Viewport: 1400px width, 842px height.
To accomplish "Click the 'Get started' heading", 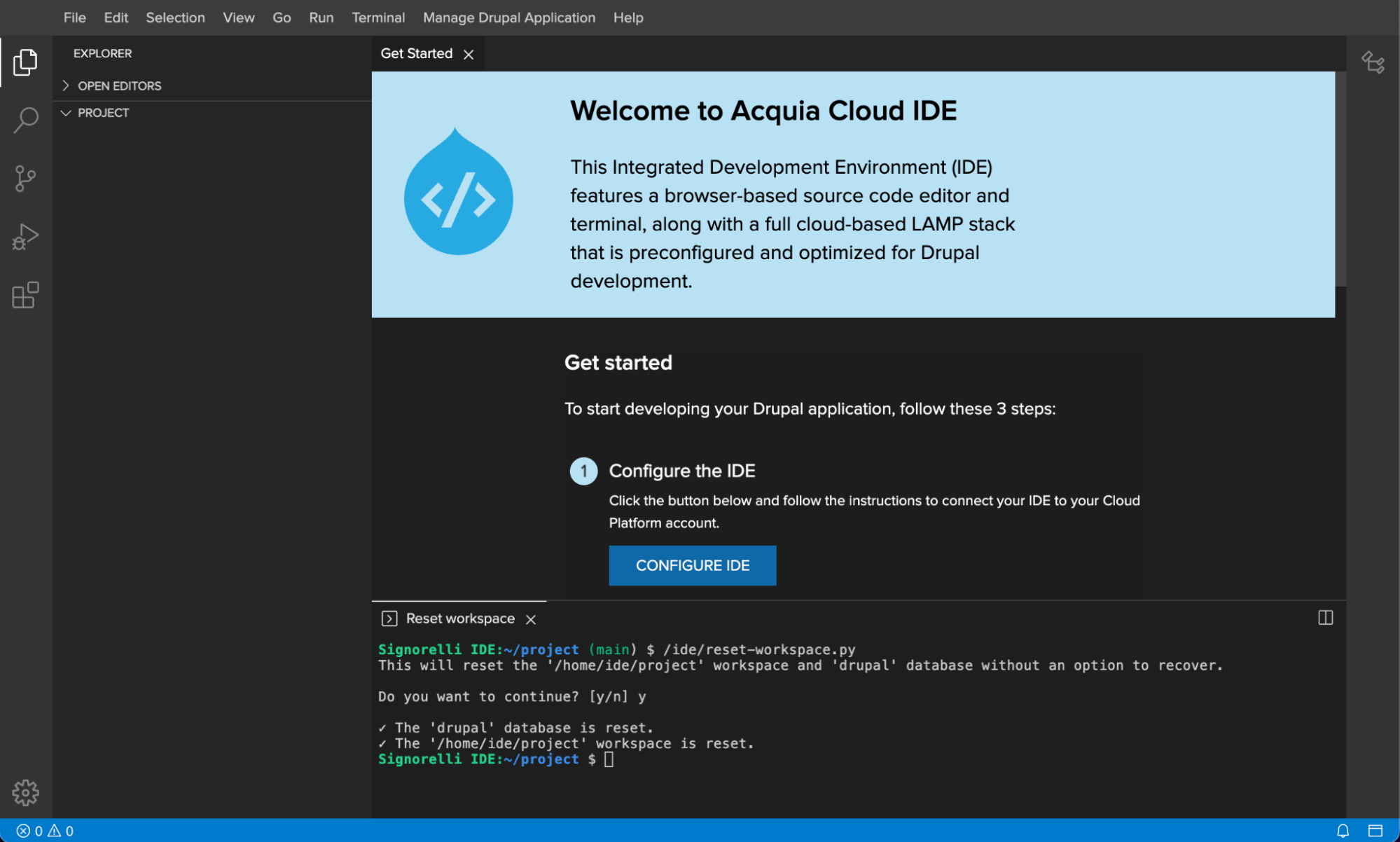I will 618,362.
